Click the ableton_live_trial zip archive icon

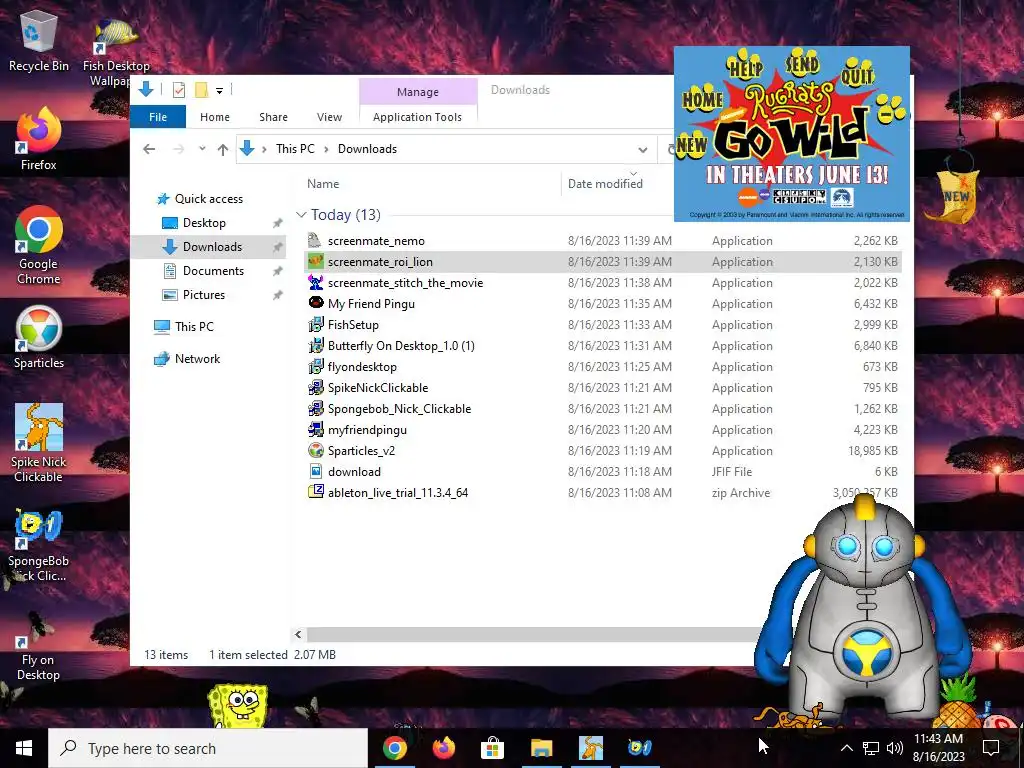click(315, 492)
